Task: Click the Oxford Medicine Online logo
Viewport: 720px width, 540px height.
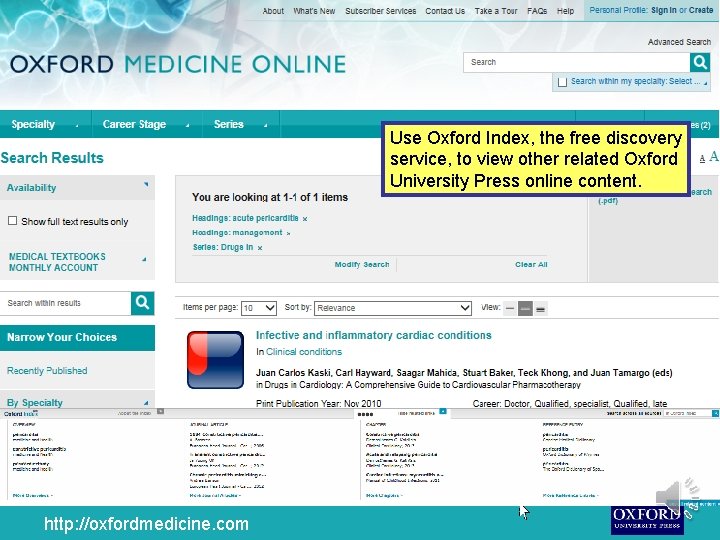Action: click(178, 64)
